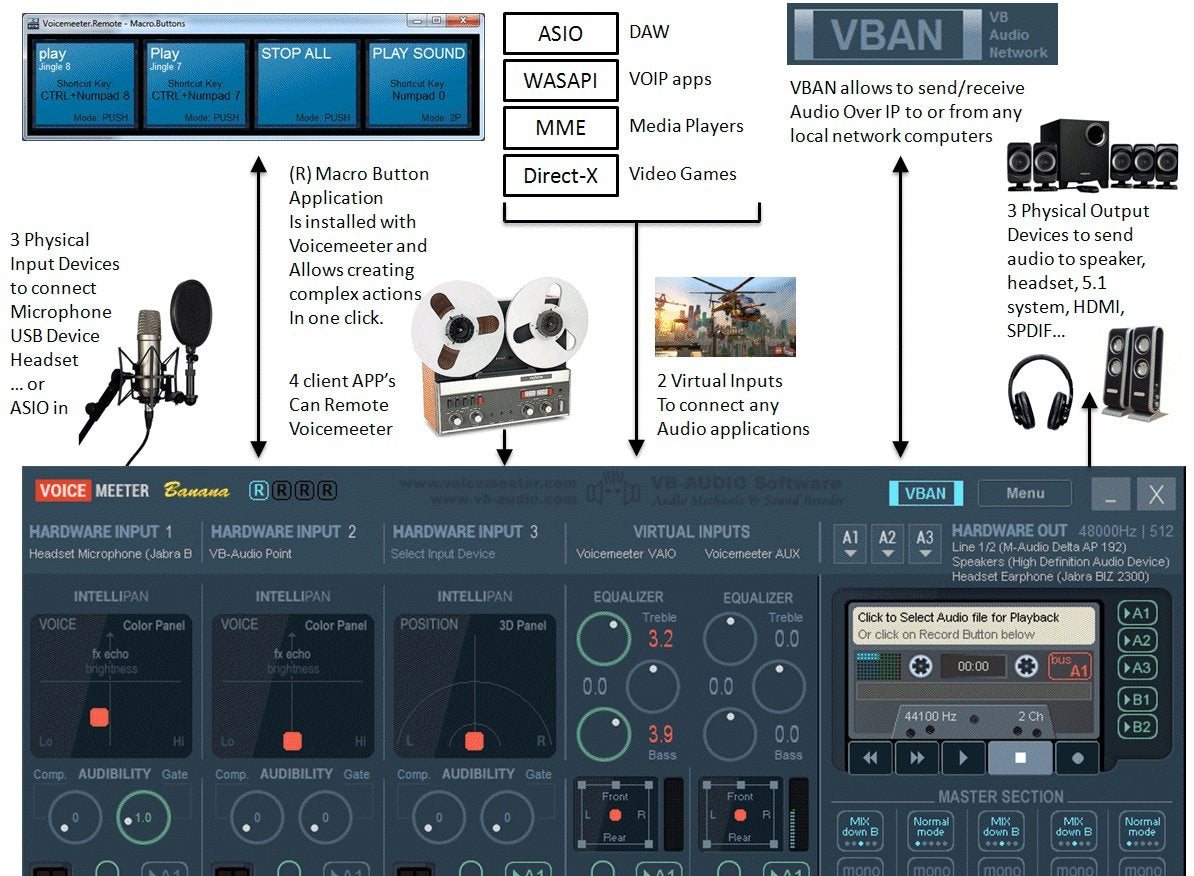
Task: Toggle cassette output to bus ▸A3
Action: click(x=1137, y=668)
